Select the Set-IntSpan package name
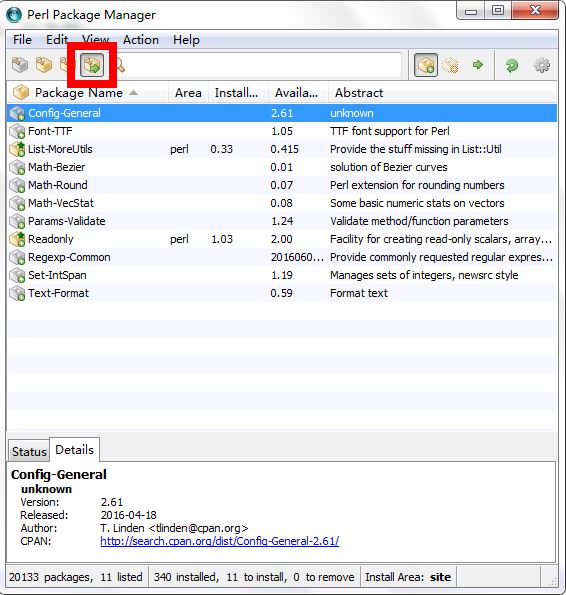566x595 pixels. click(57, 275)
